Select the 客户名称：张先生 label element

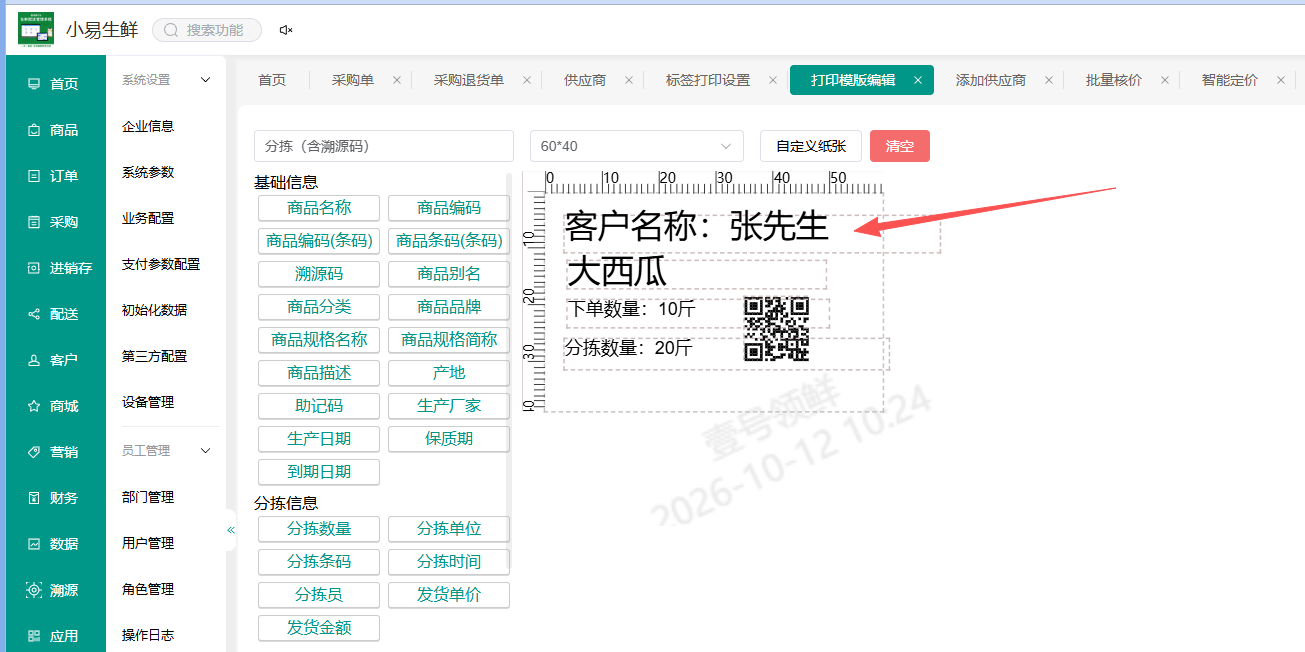click(752, 233)
